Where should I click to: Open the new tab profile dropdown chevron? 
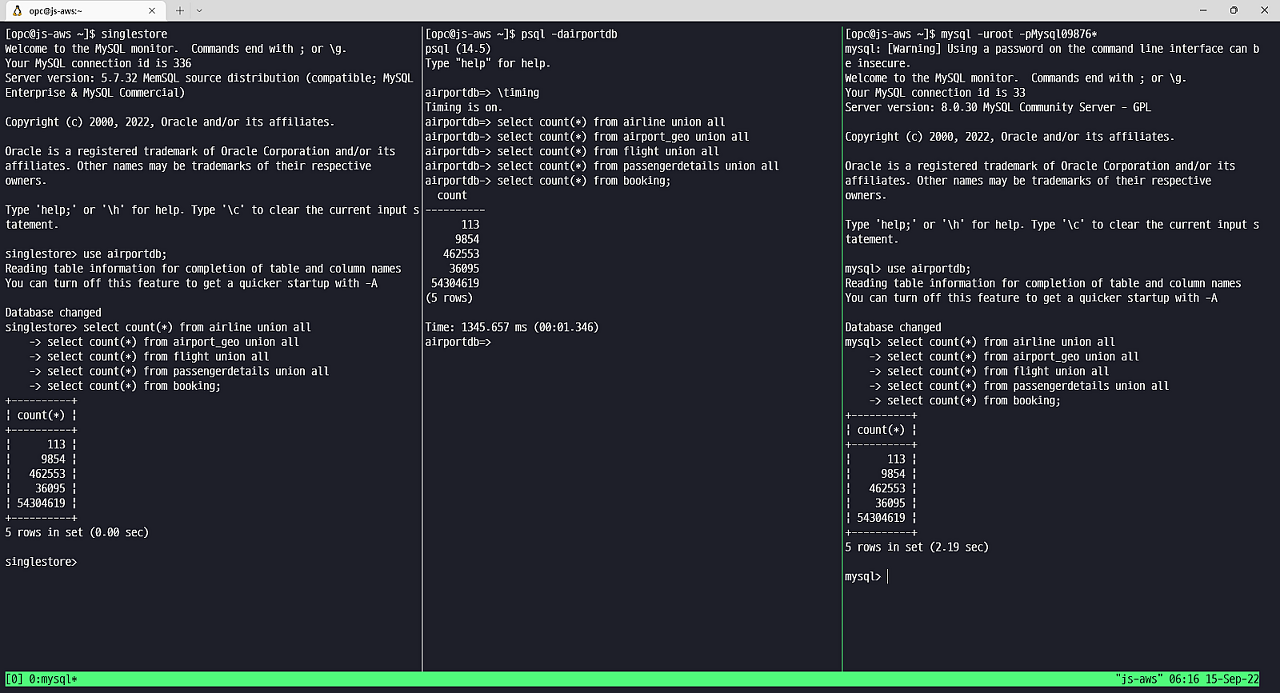199,10
